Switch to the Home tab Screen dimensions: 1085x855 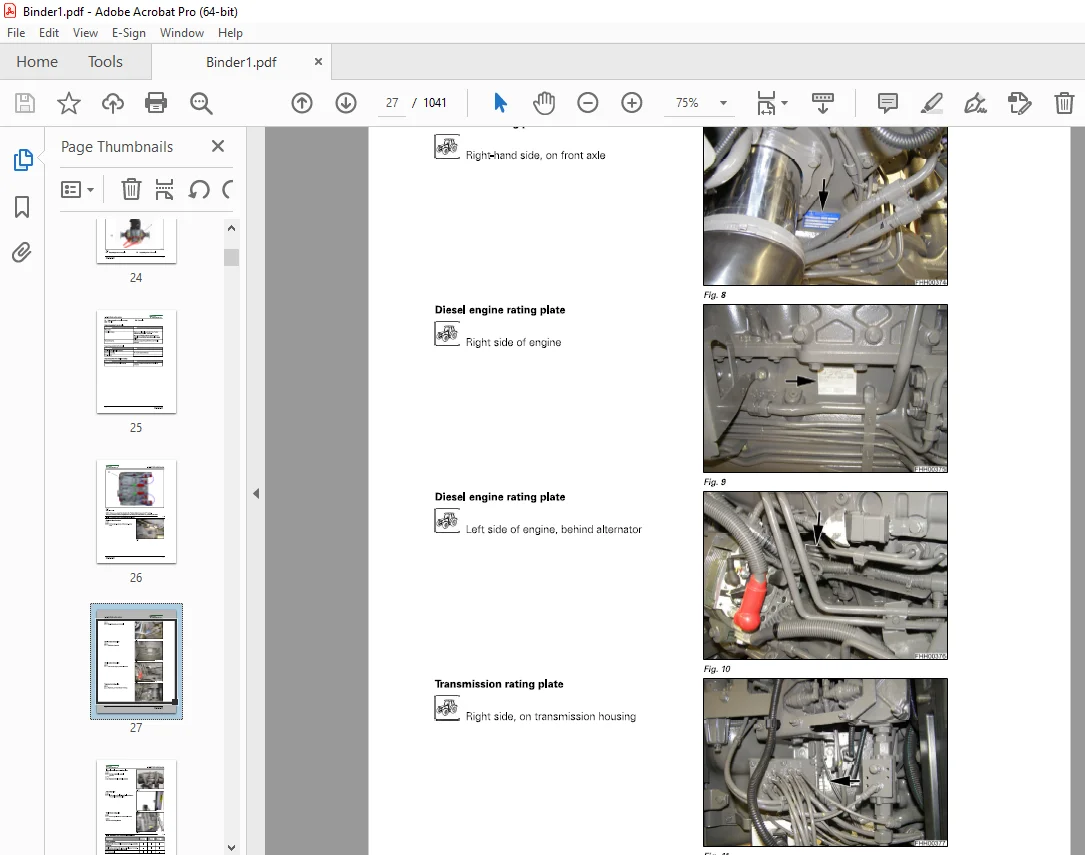tap(37, 62)
